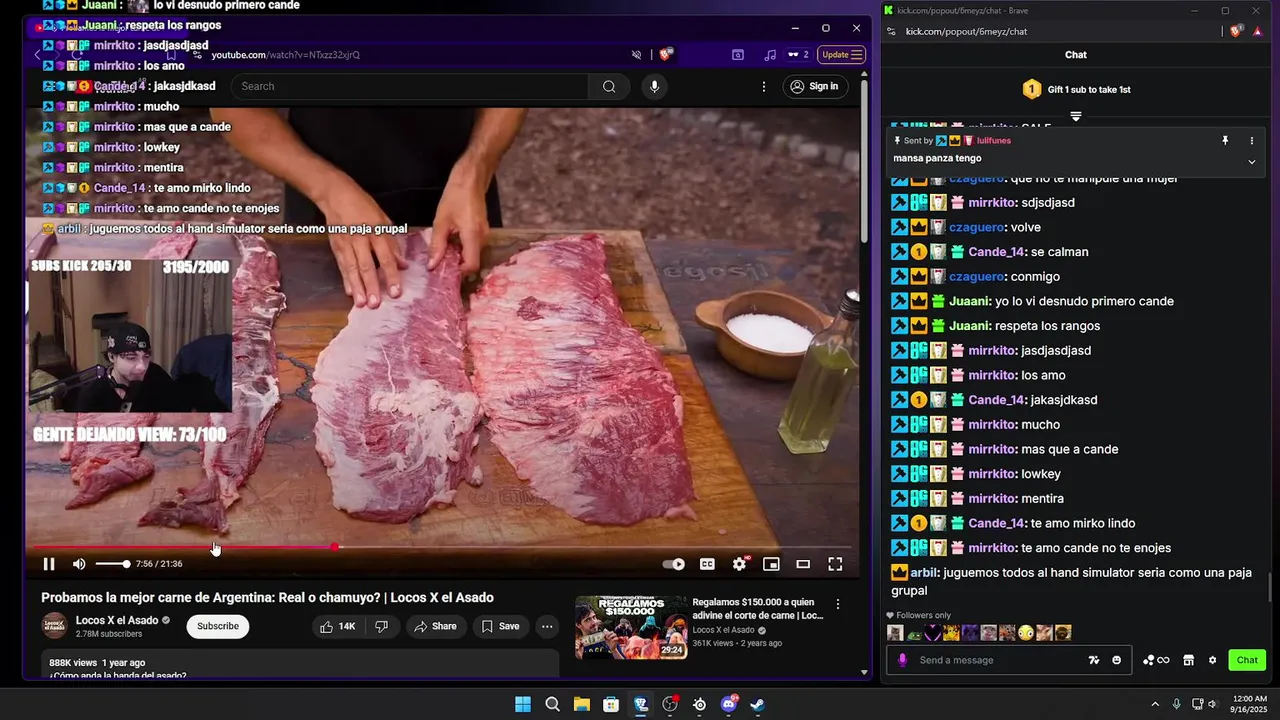Viewport: 1280px width, 720px height.
Task: Open YouTube player settings gear
Action: [x=739, y=564]
